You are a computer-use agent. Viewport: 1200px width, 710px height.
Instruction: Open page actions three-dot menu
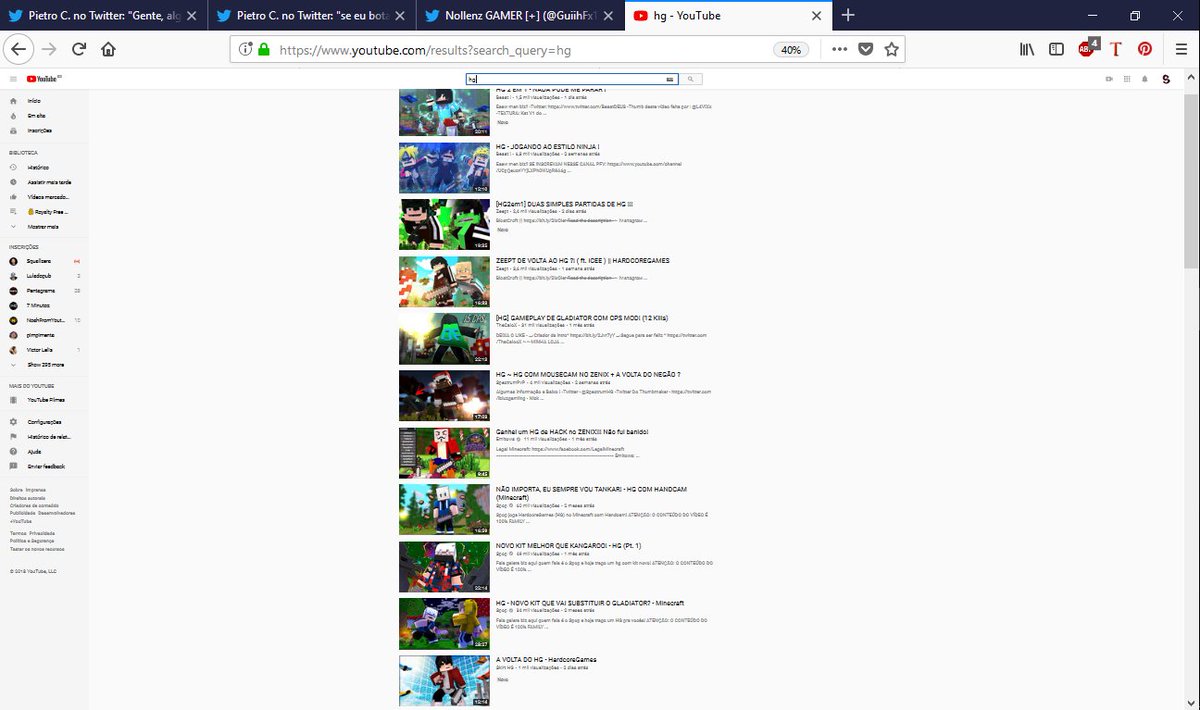coord(839,49)
